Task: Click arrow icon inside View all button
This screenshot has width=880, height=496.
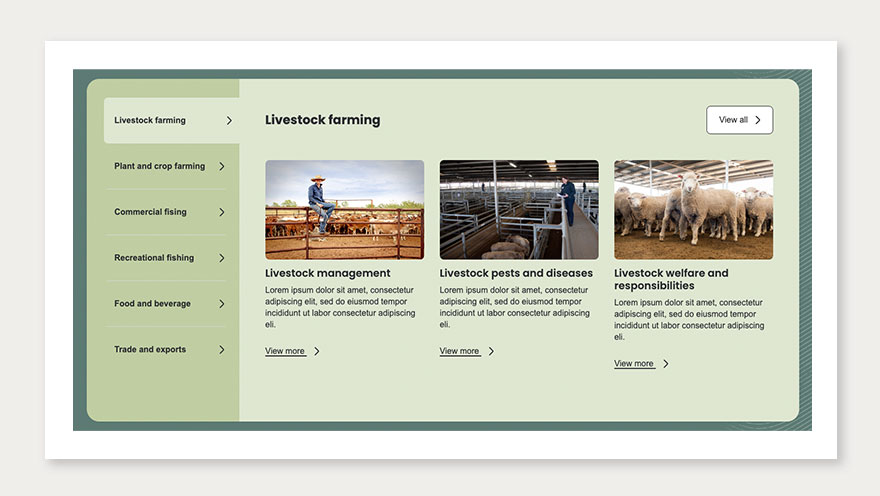Action: [x=758, y=120]
